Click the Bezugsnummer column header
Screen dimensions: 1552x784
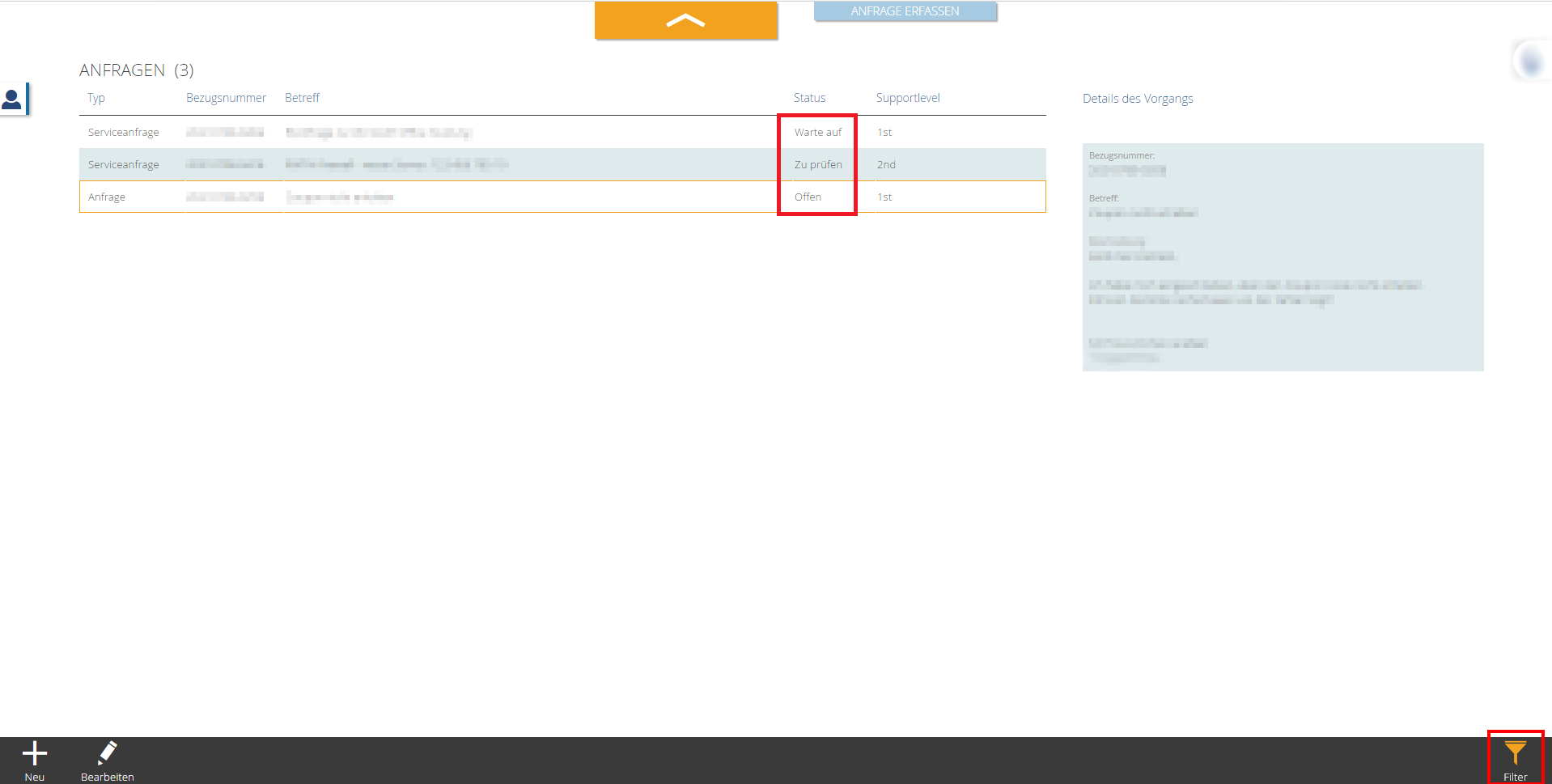tap(226, 98)
